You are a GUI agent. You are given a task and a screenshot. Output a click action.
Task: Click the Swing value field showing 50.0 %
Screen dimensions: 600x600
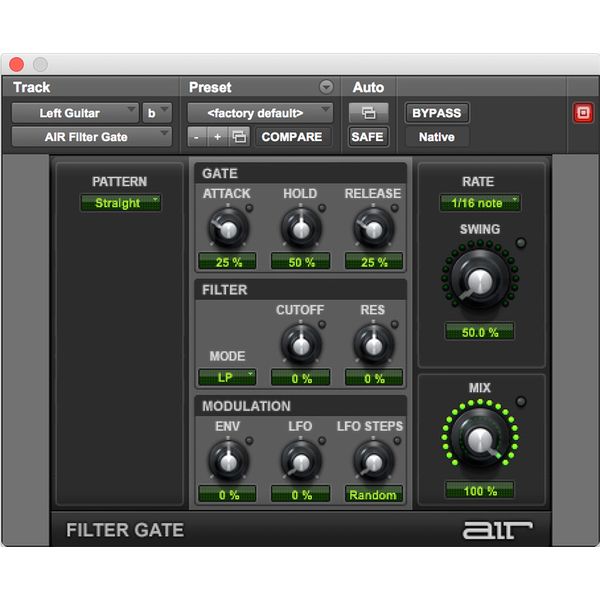pyautogui.click(x=479, y=331)
